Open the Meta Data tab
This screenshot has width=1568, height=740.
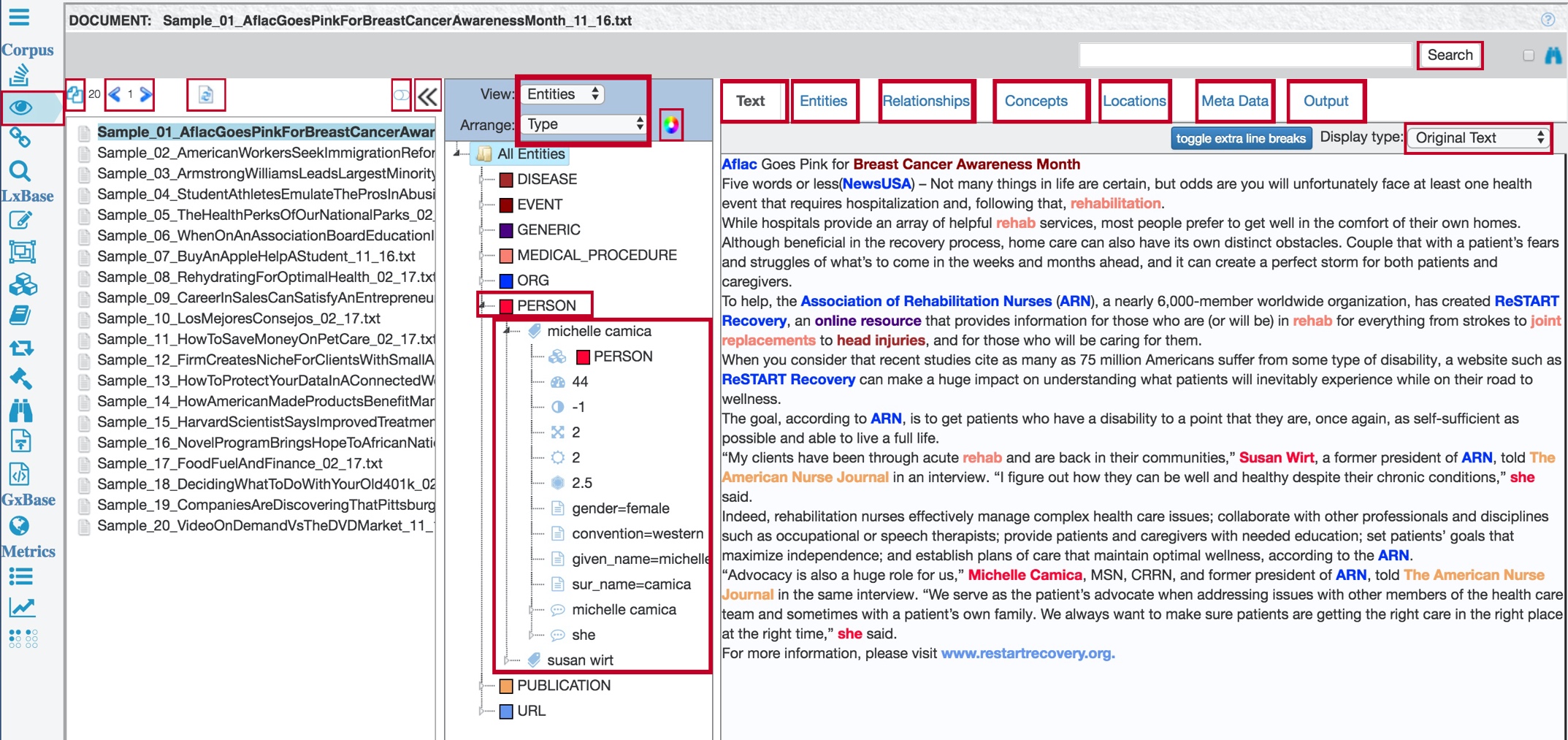coord(1234,101)
